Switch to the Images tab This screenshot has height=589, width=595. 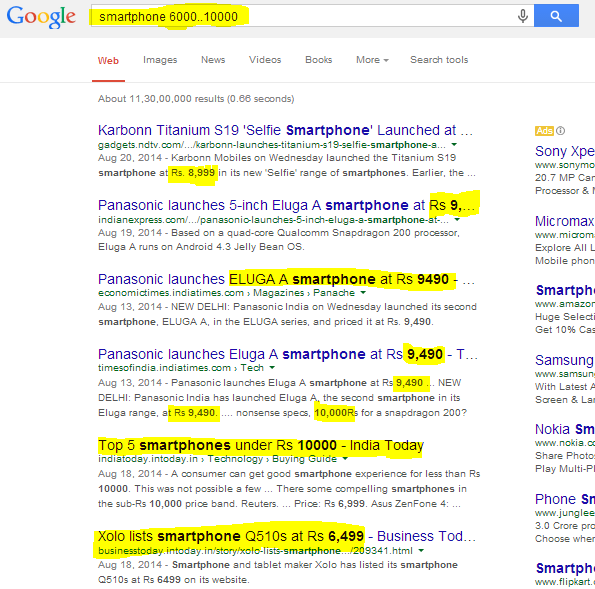pos(160,60)
